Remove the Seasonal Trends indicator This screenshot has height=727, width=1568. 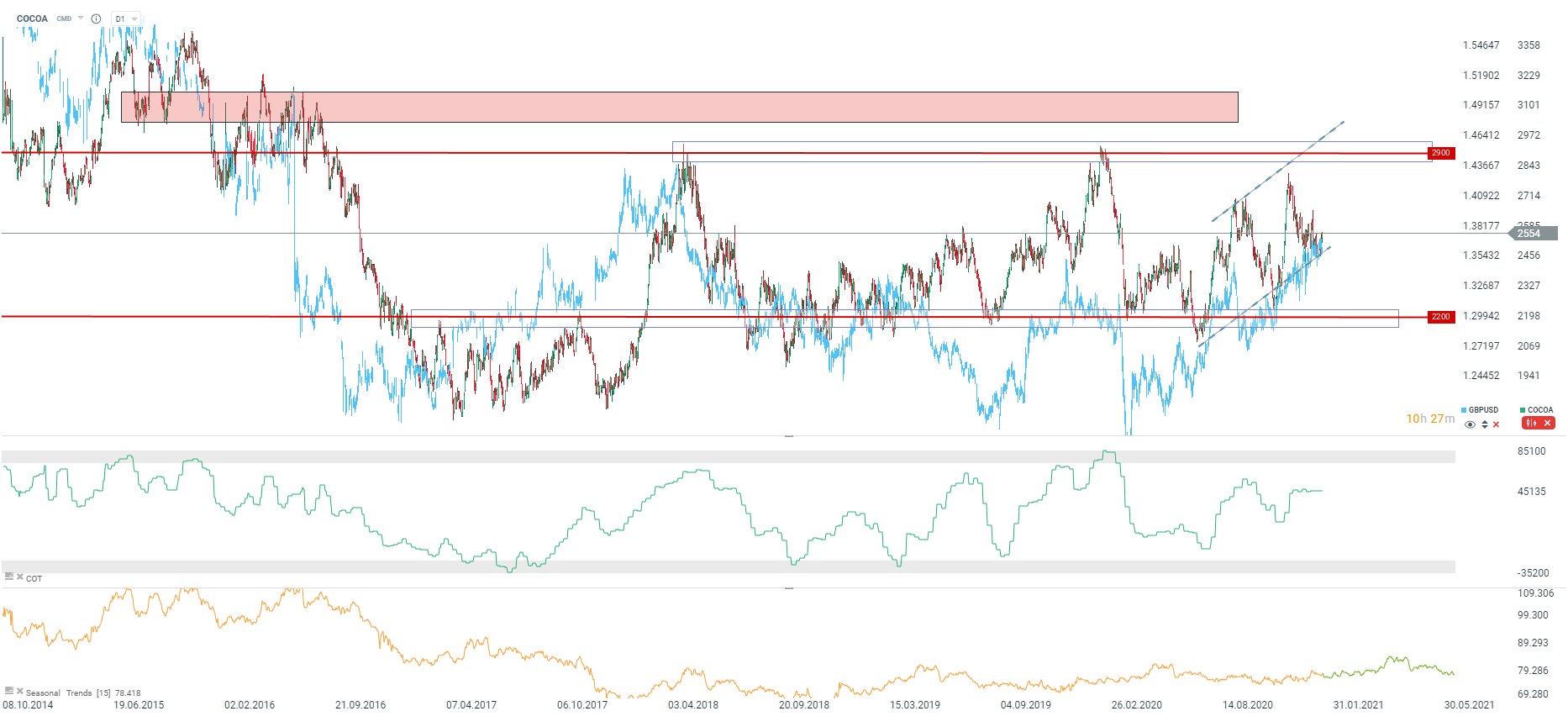20,691
